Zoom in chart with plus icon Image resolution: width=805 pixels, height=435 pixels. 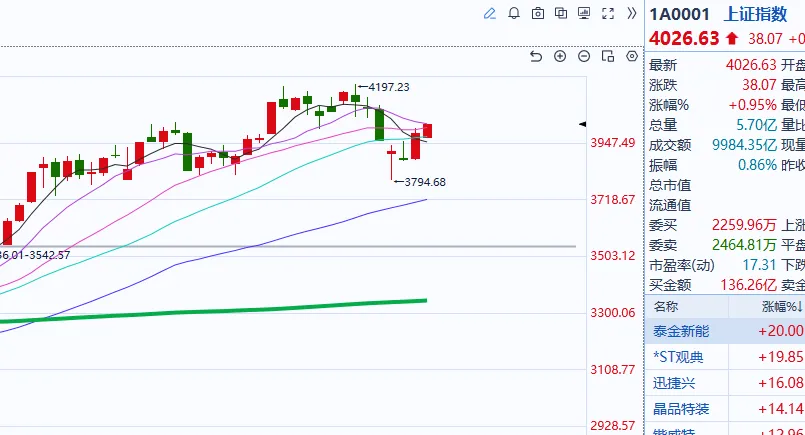[x=560, y=56]
